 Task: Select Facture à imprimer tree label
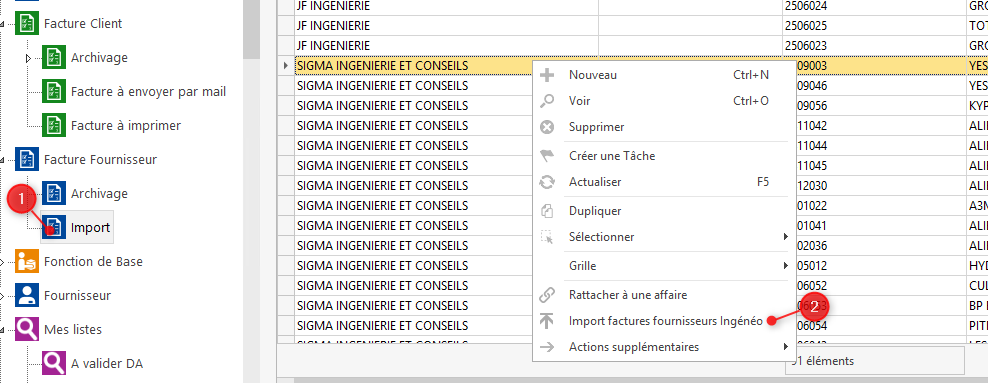(x=126, y=126)
